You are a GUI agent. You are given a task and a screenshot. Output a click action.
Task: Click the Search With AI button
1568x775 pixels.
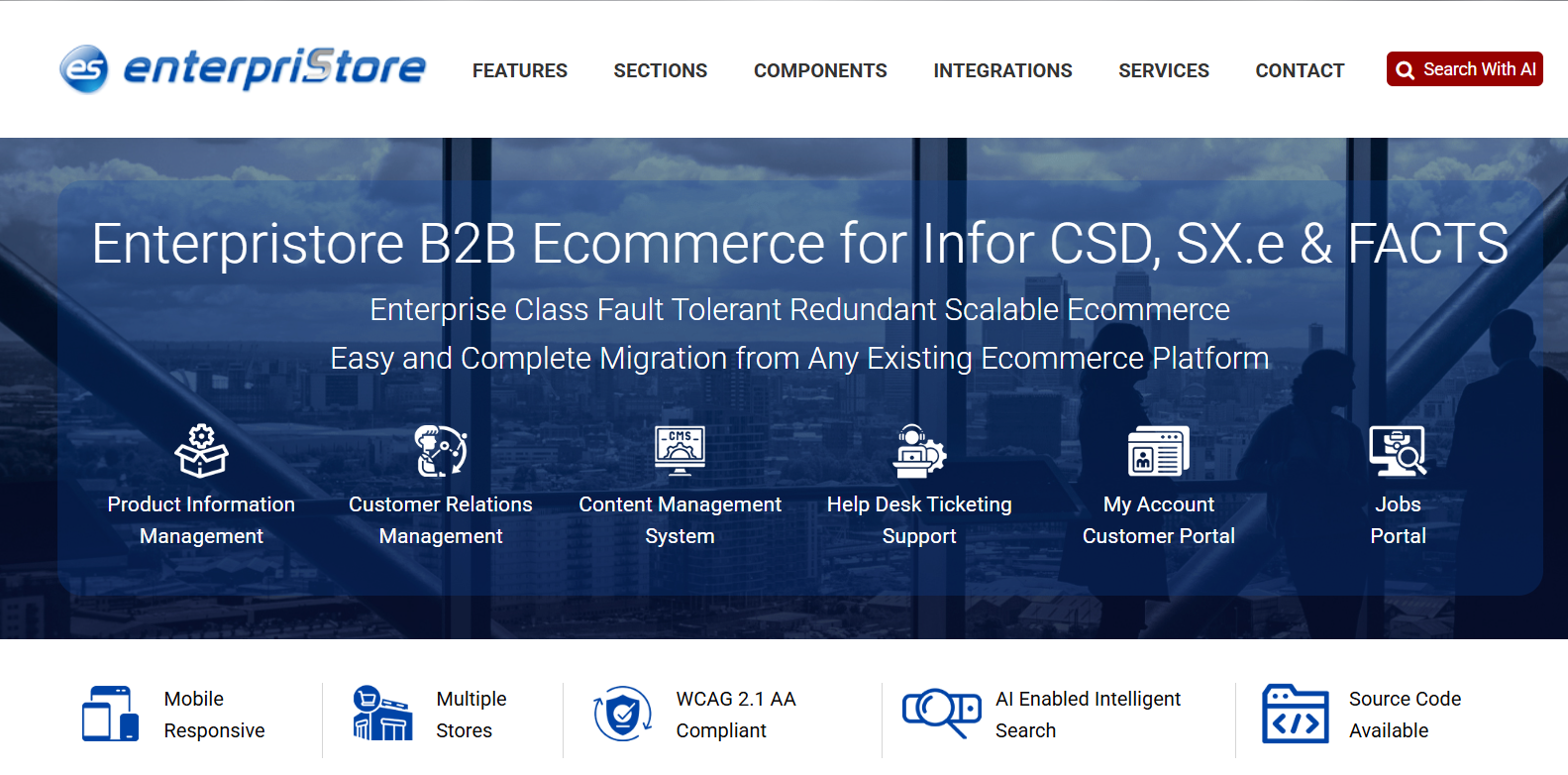click(x=1464, y=69)
